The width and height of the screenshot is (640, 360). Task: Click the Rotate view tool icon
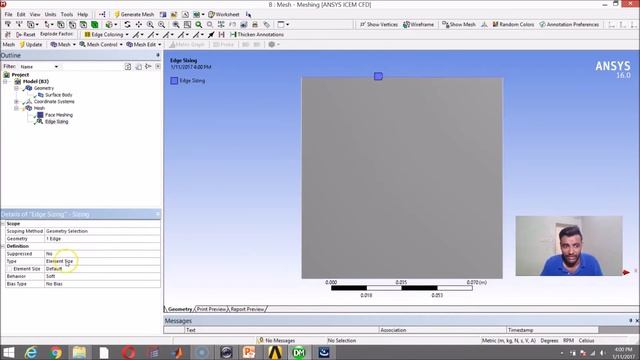(x=127, y=24)
